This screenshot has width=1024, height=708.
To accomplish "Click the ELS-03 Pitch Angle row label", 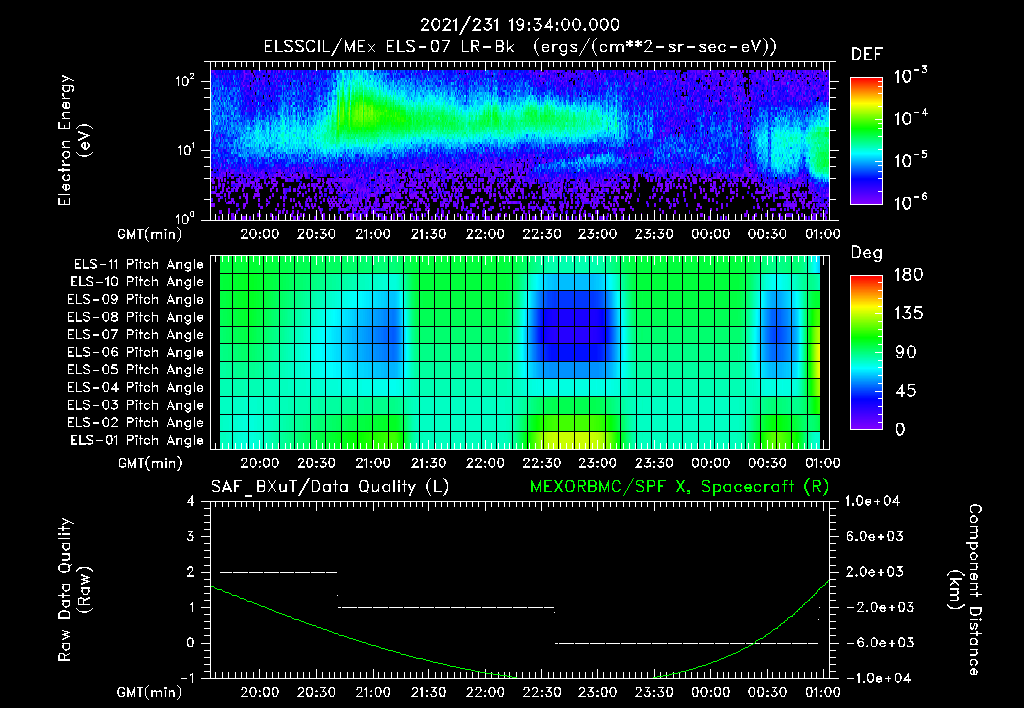I will click(x=136, y=405).
